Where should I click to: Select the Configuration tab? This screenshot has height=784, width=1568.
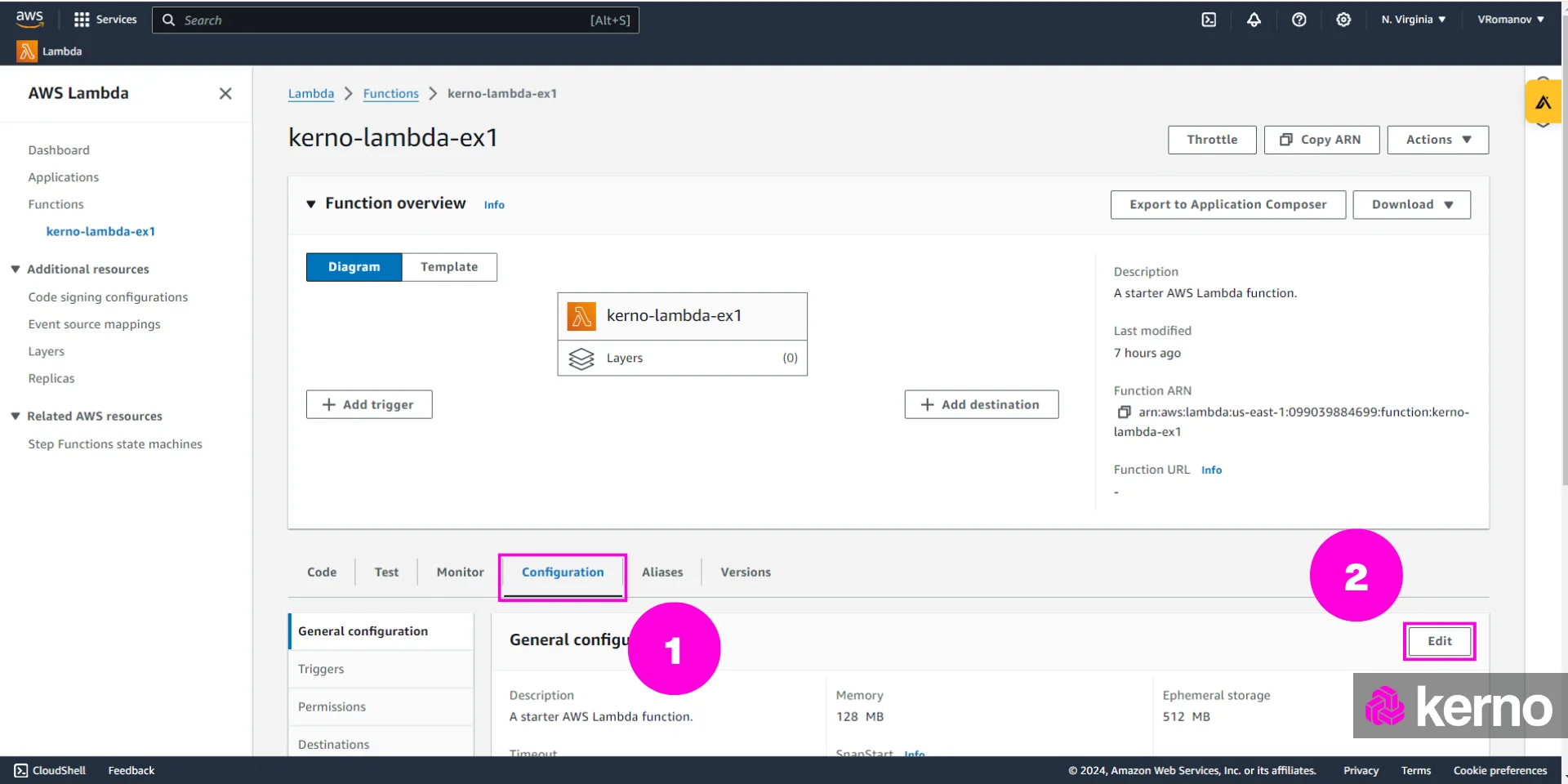[563, 572]
